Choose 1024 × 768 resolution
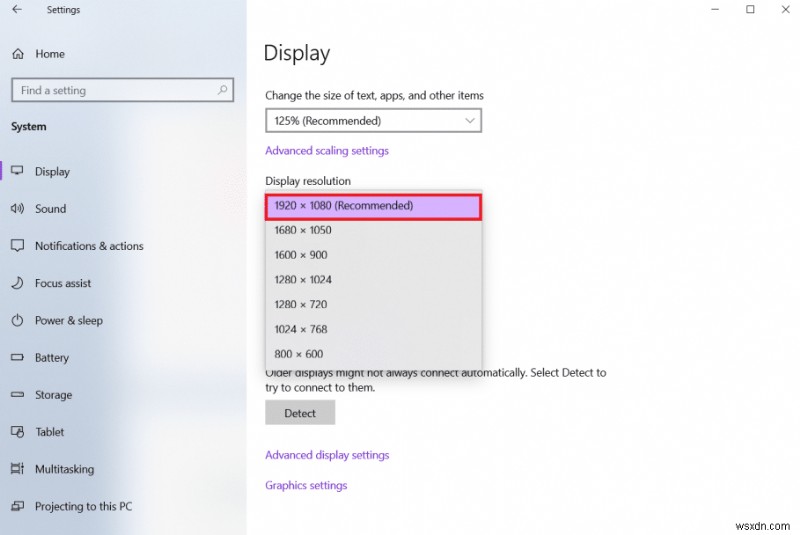 click(x=373, y=329)
